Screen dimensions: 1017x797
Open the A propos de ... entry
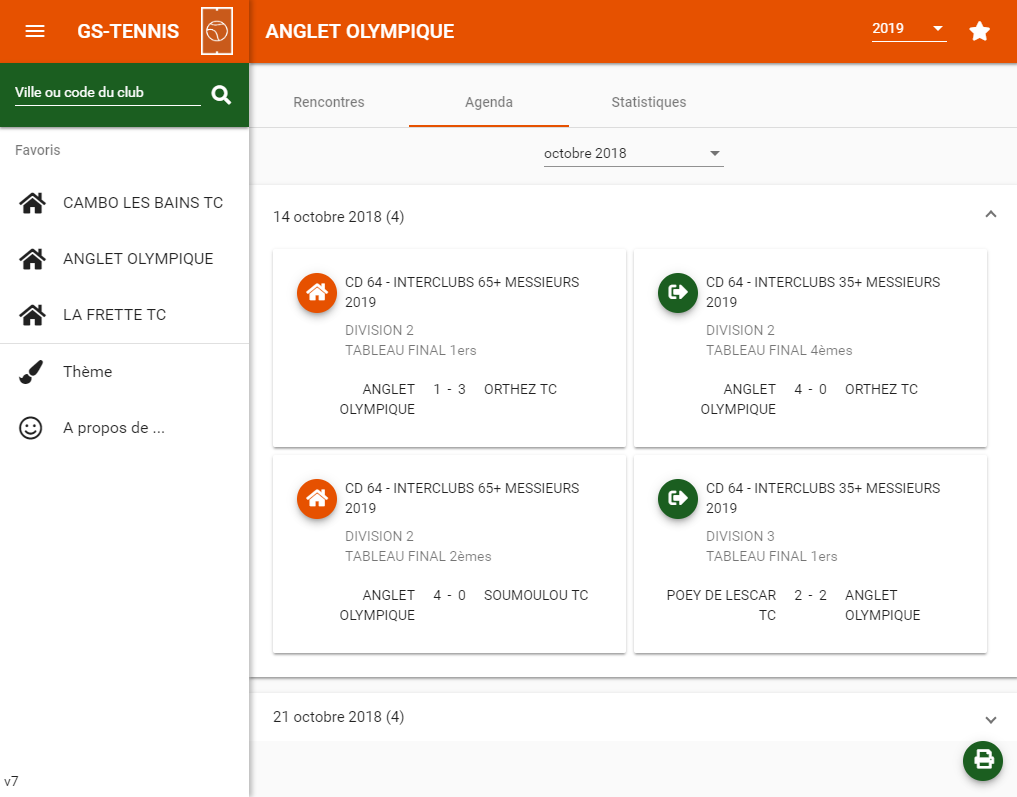pos(125,428)
